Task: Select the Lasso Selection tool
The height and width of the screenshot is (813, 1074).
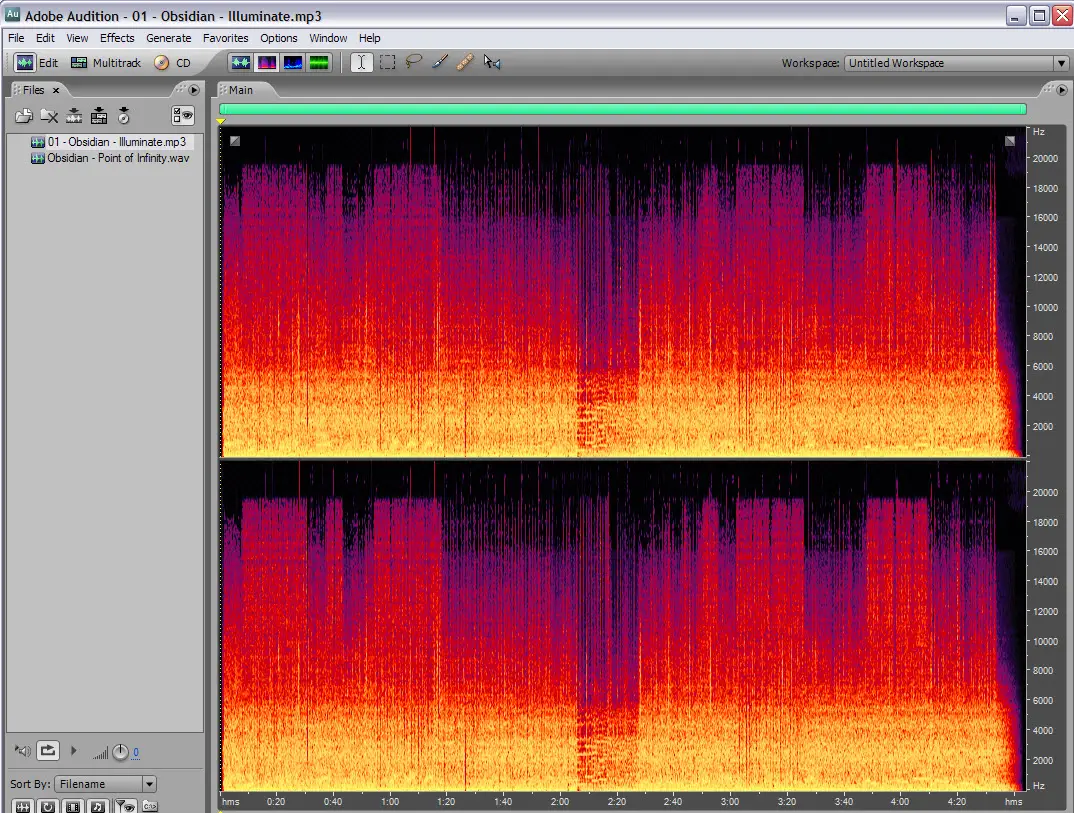Action: 413,63
